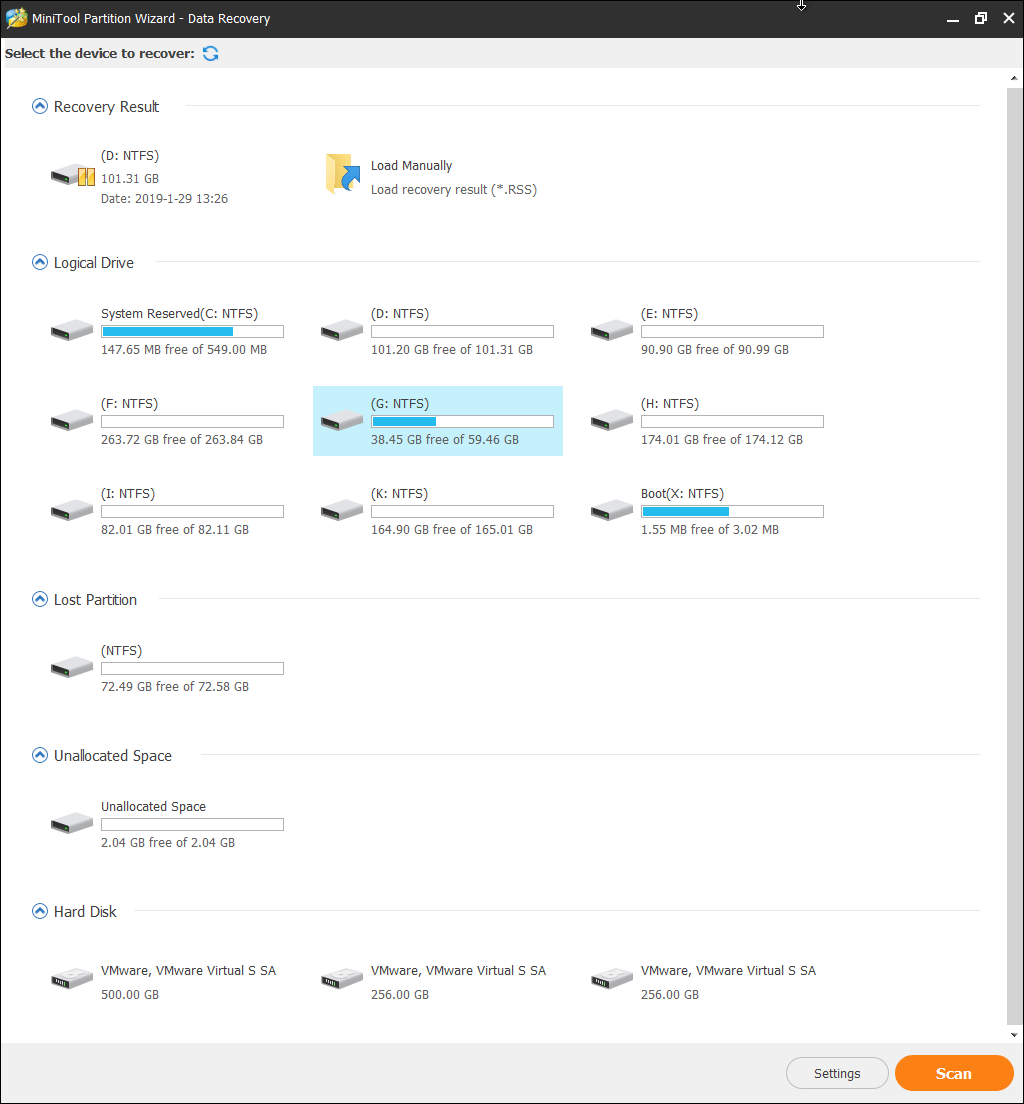Select the 500.00 GB VMware hard disk icon
This screenshot has height=1104, width=1024.
tap(72, 979)
